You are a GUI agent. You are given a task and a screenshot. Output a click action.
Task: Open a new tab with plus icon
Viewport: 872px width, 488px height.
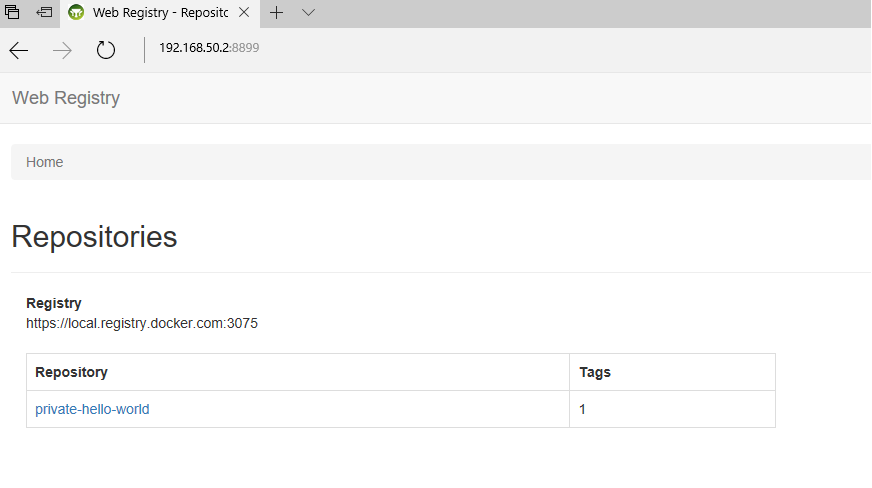[277, 13]
